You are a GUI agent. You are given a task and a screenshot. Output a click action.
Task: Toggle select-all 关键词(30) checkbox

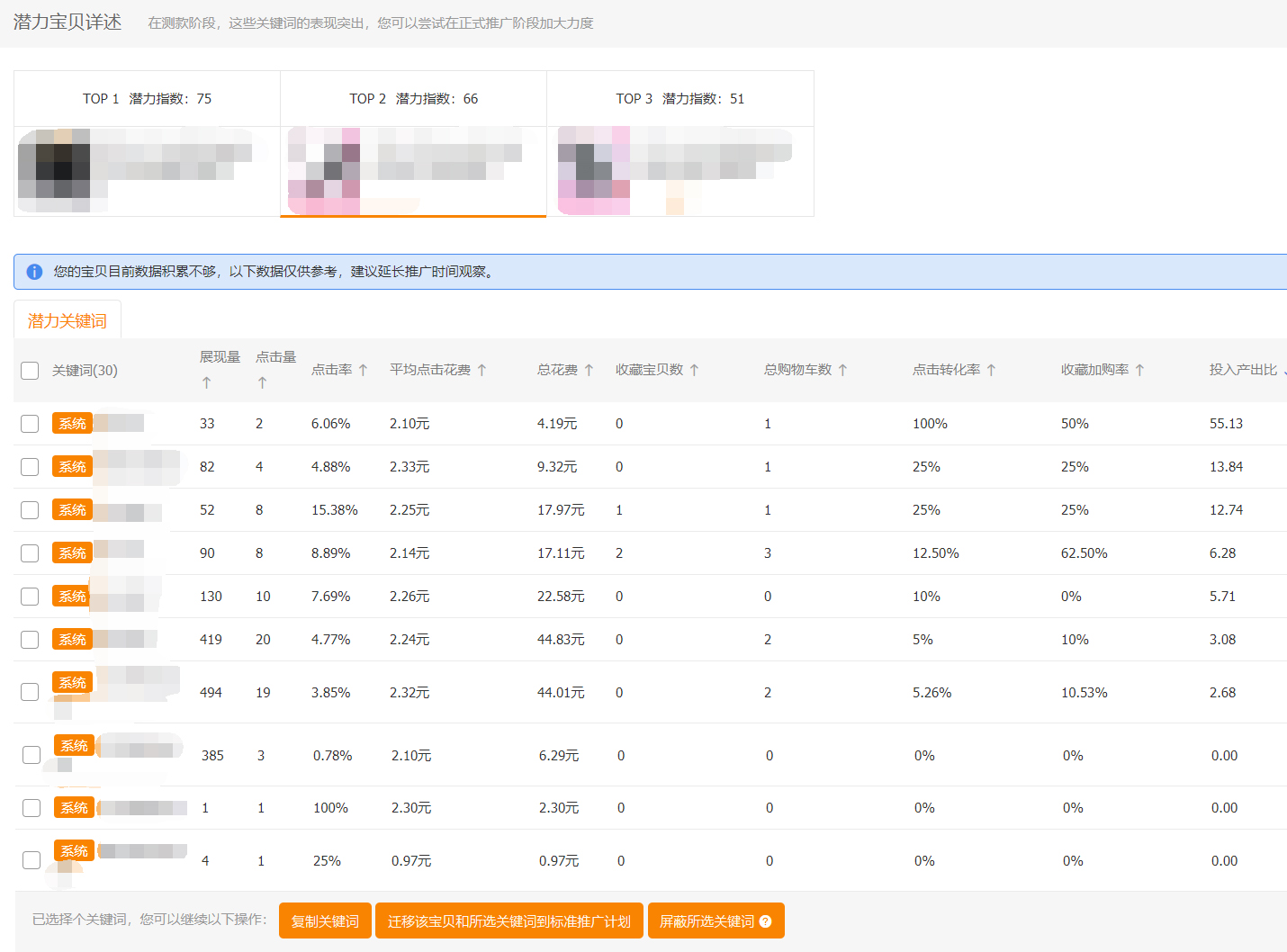[30, 371]
